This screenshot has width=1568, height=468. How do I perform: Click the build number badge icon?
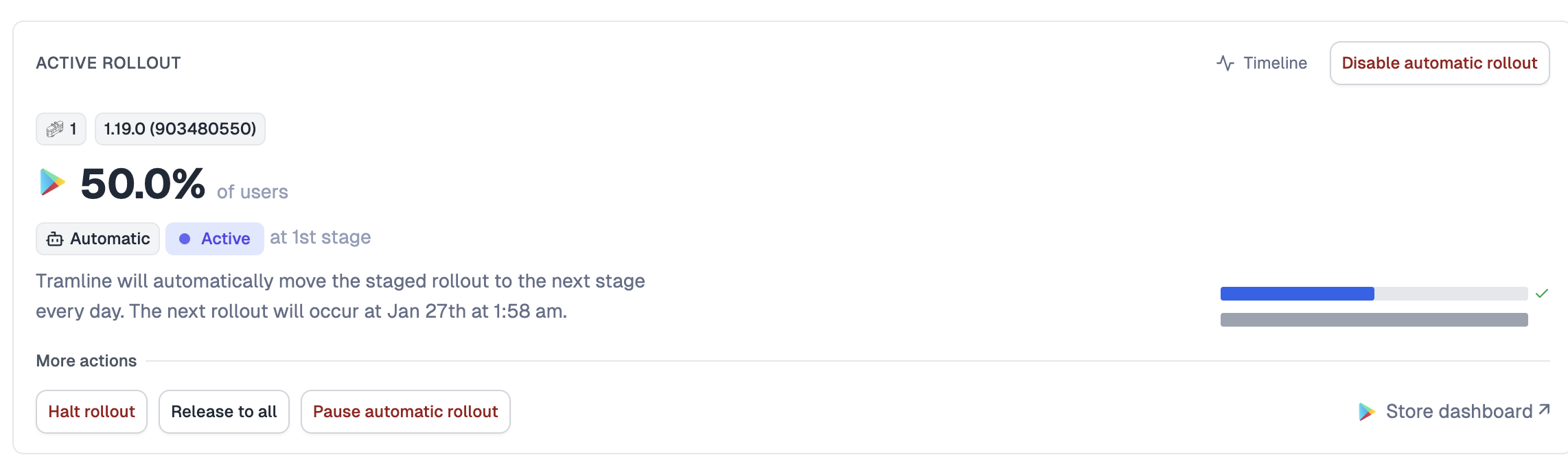click(x=55, y=129)
